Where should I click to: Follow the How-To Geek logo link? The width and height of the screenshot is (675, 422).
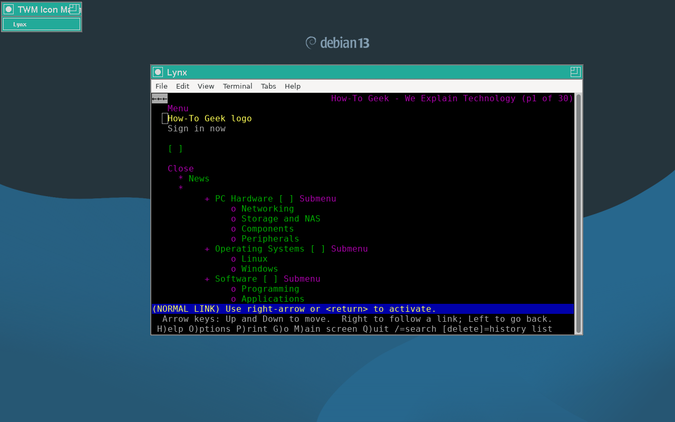click(210, 118)
